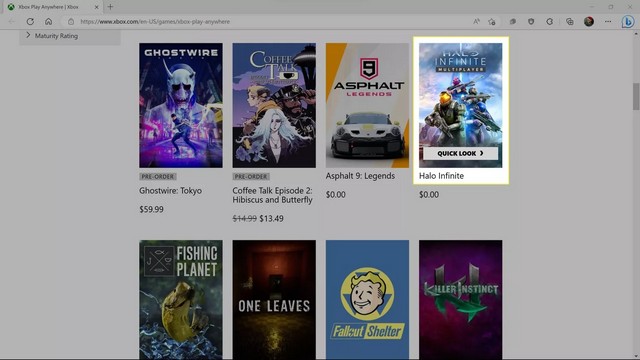Click the vertical page scrollbar thumb
Image resolution: width=640 pixels, height=360 pixels.
[636, 96]
